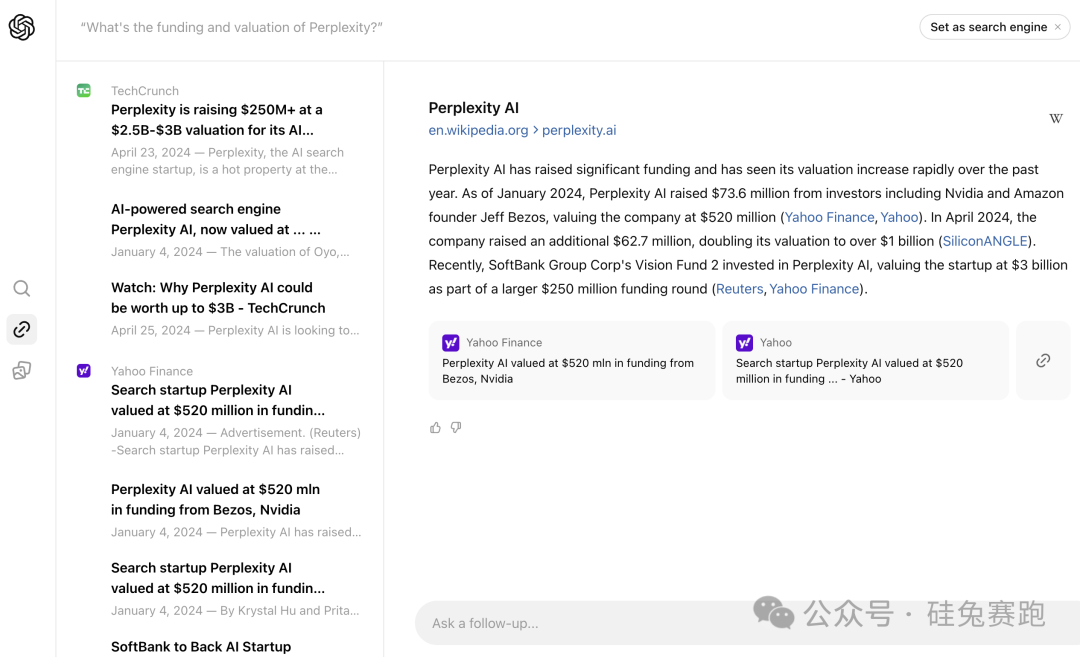Click the thumbs up feedback icon

435,428
